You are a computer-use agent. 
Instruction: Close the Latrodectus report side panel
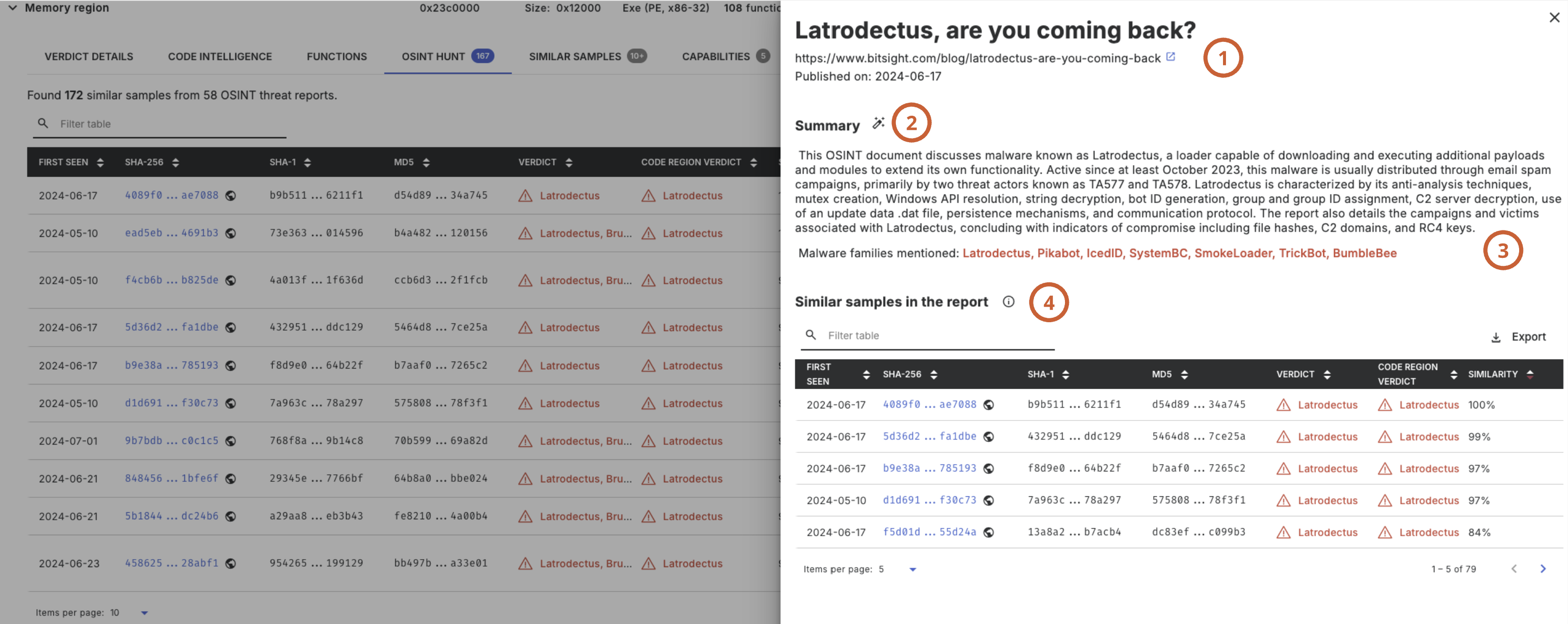pyautogui.click(x=1554, y=17)
